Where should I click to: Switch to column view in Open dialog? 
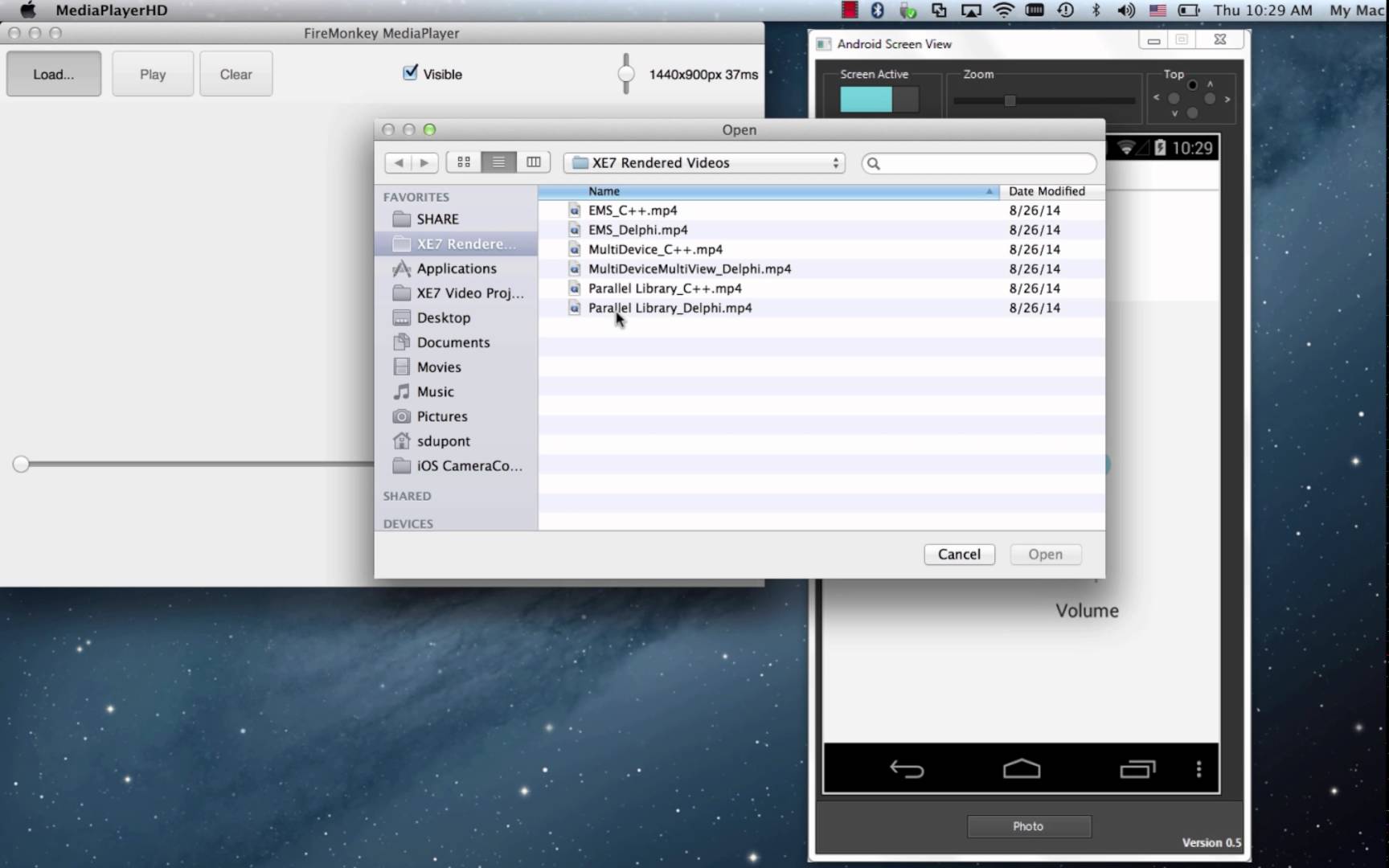pyautogui.click(x=533, y=162)
